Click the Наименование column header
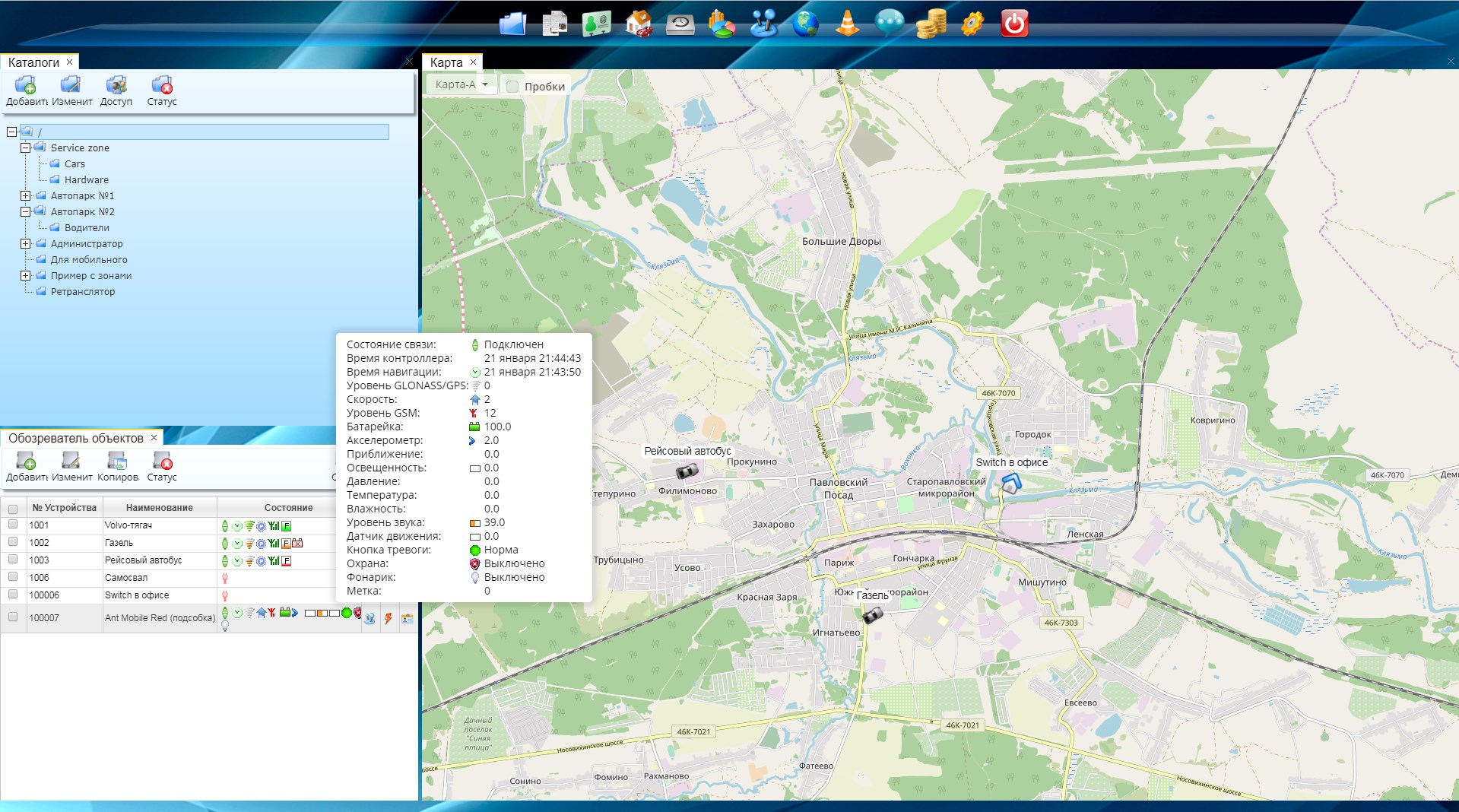This screenshot has width=1459, height=812. coord(160,507)
